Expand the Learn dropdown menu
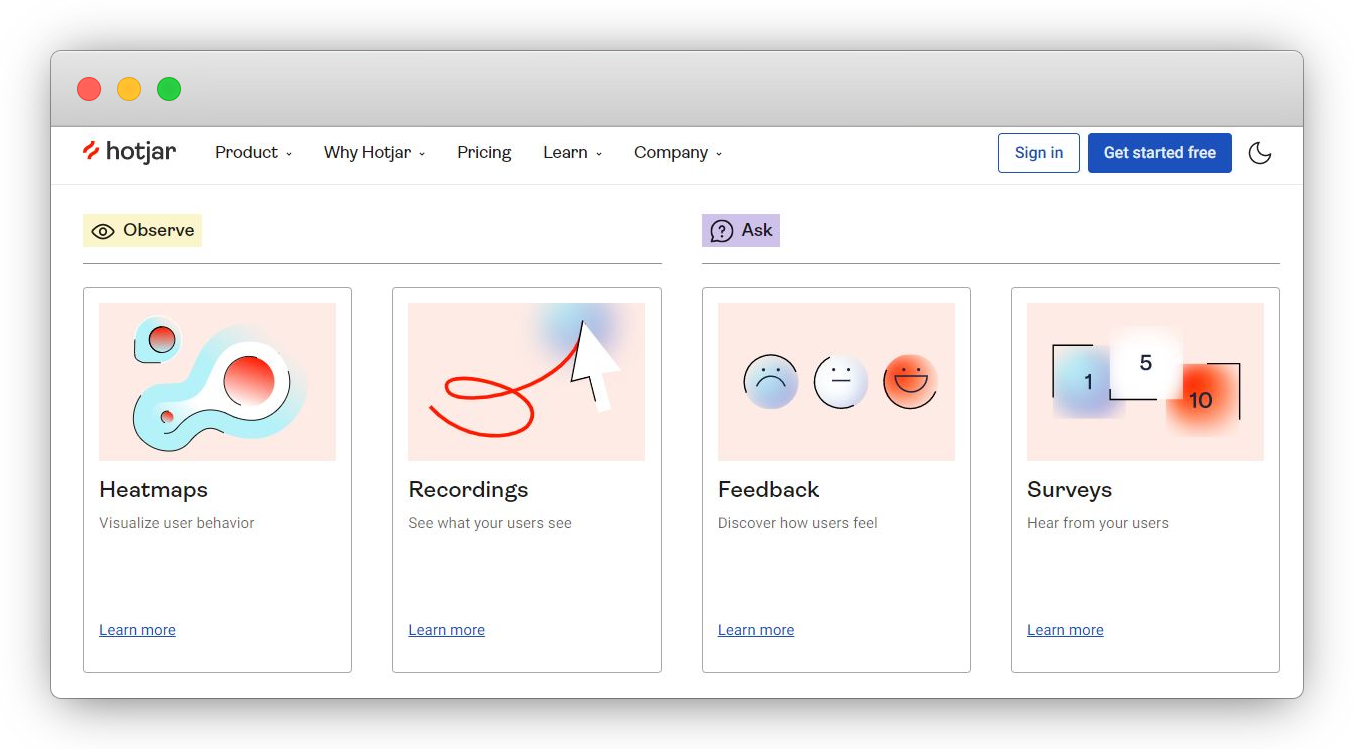 pyautogui.click(x=572, y=152)
